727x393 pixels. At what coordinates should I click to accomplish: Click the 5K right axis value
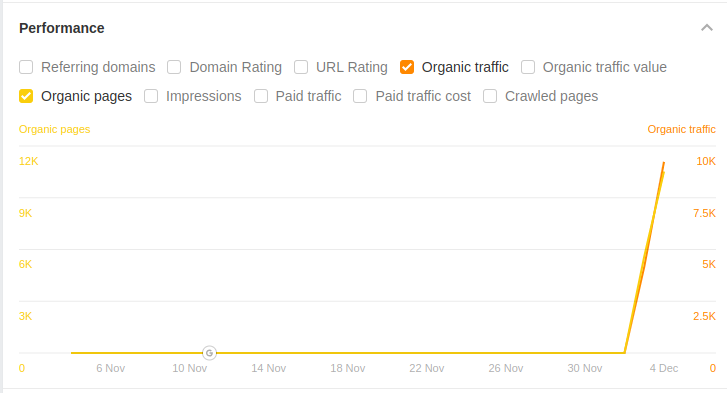[709, 264]
